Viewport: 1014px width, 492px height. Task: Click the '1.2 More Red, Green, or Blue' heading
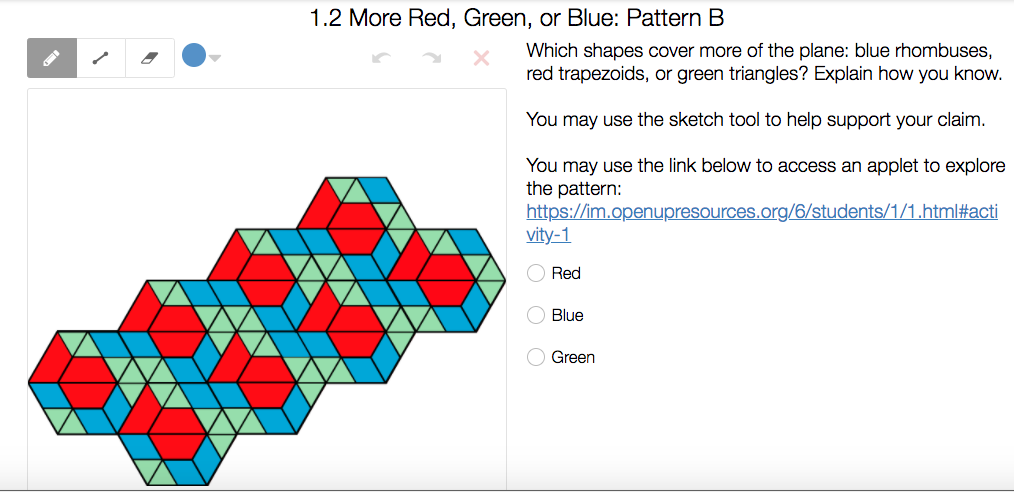click(517, 18)
